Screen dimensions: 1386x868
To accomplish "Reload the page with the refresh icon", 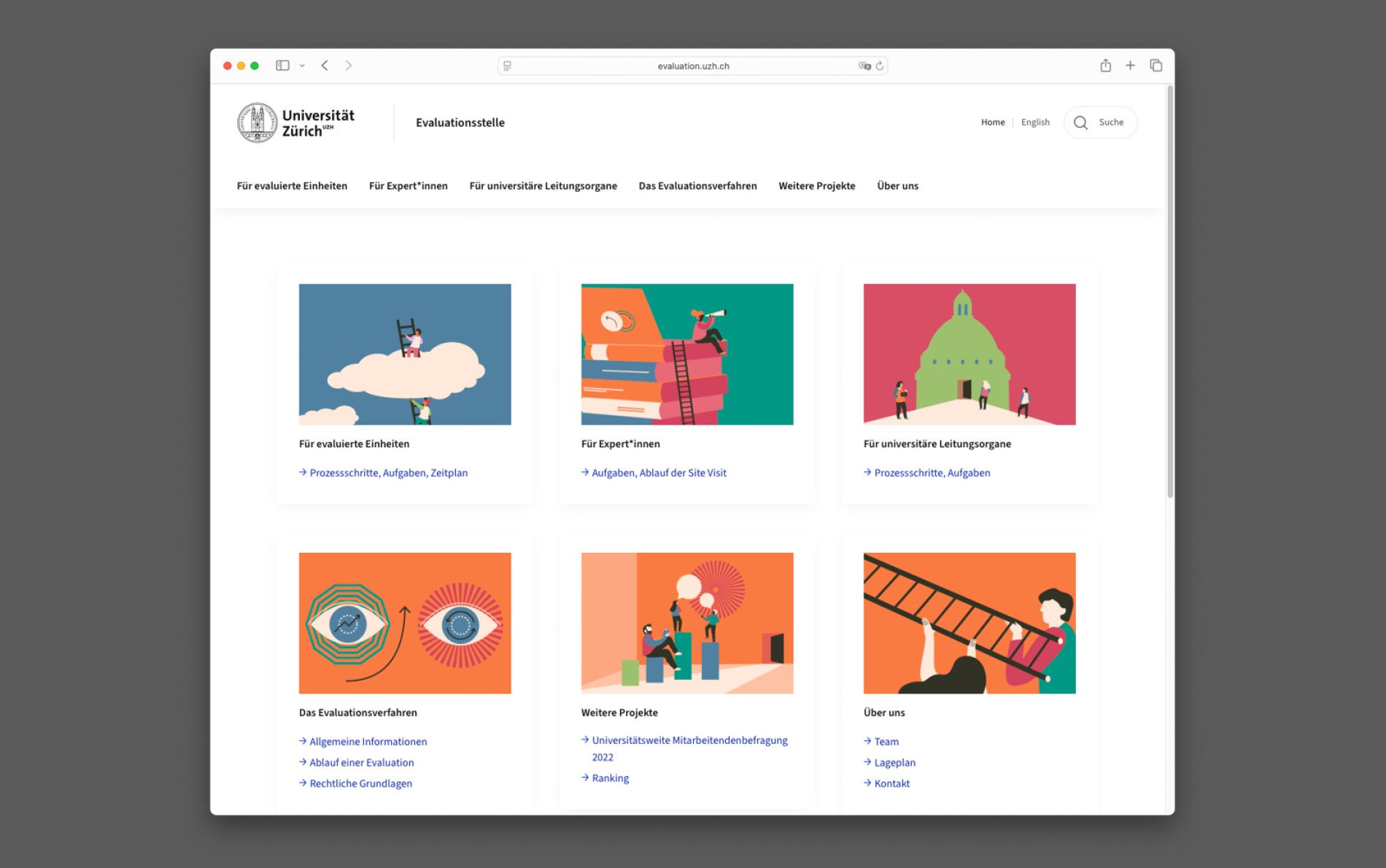I will point(880,66).
